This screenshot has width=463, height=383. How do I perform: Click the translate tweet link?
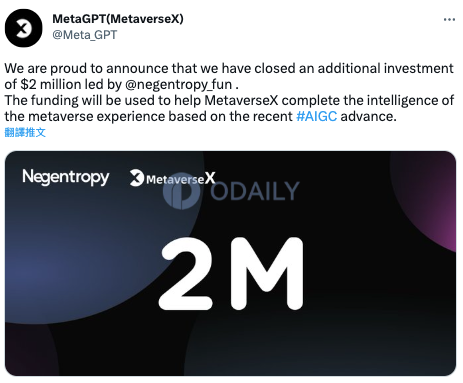[25, 132]
